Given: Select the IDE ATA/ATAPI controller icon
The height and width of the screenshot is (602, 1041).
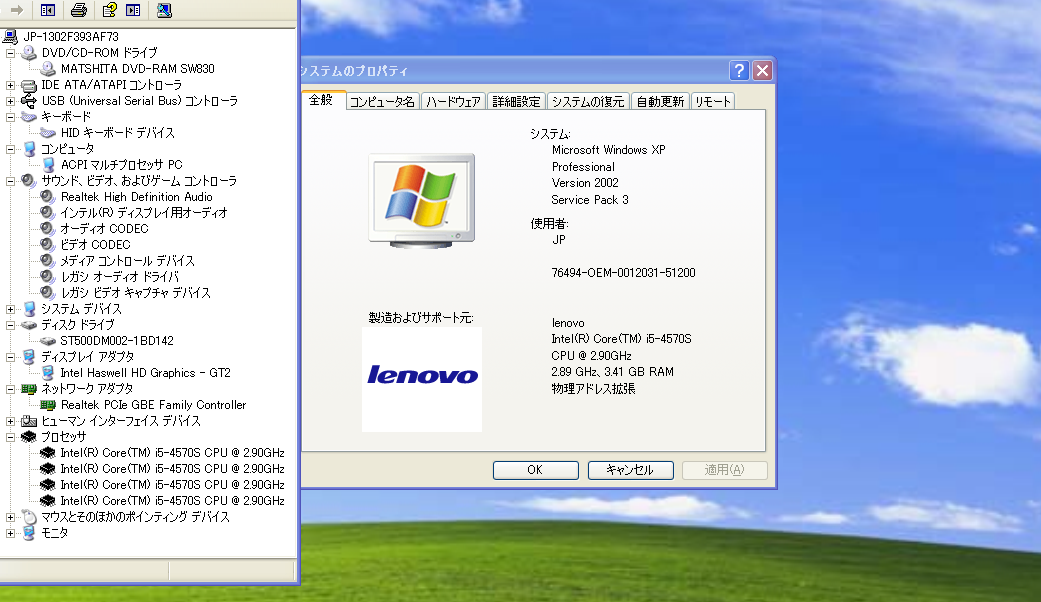Looking at the screenshot, I should tap(29, 85).
